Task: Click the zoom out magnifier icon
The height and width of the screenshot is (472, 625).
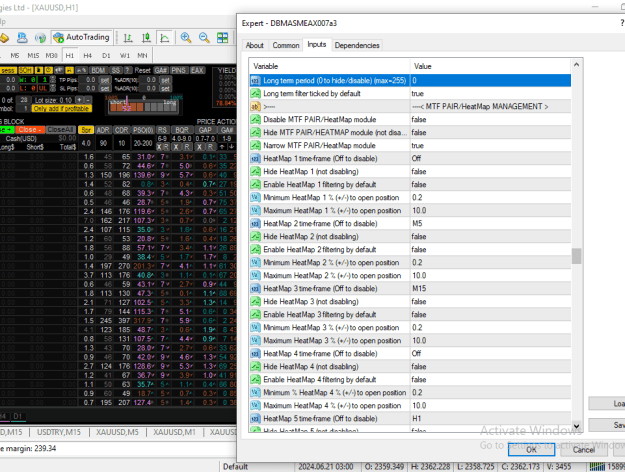Action: point(204,38)
